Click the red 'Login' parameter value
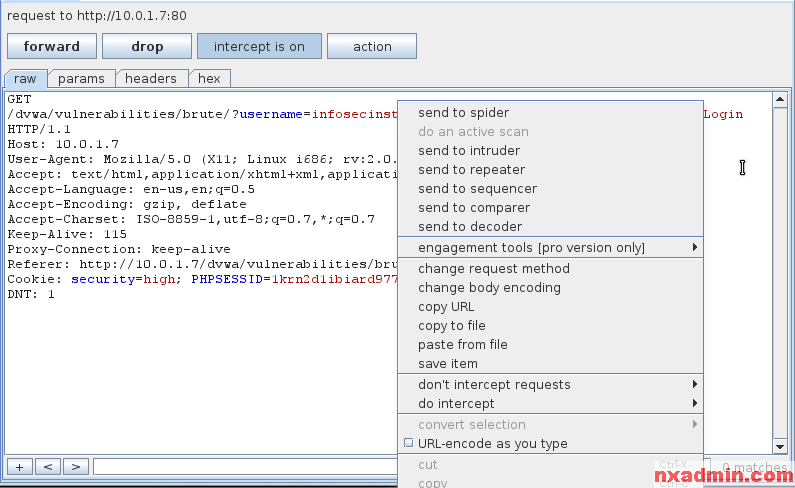This screenshot has width=795, height=488. coord(724,114)
